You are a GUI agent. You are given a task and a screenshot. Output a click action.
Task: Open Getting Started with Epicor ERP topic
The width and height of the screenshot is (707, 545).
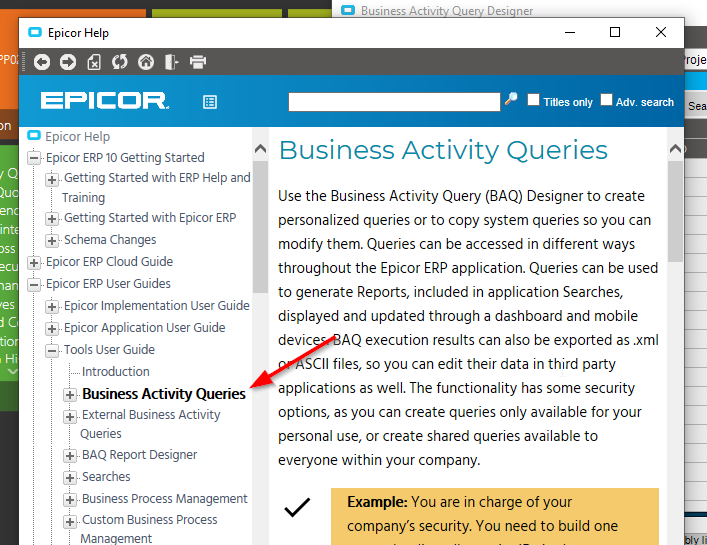pyautogui.click(x=150, y=218)
